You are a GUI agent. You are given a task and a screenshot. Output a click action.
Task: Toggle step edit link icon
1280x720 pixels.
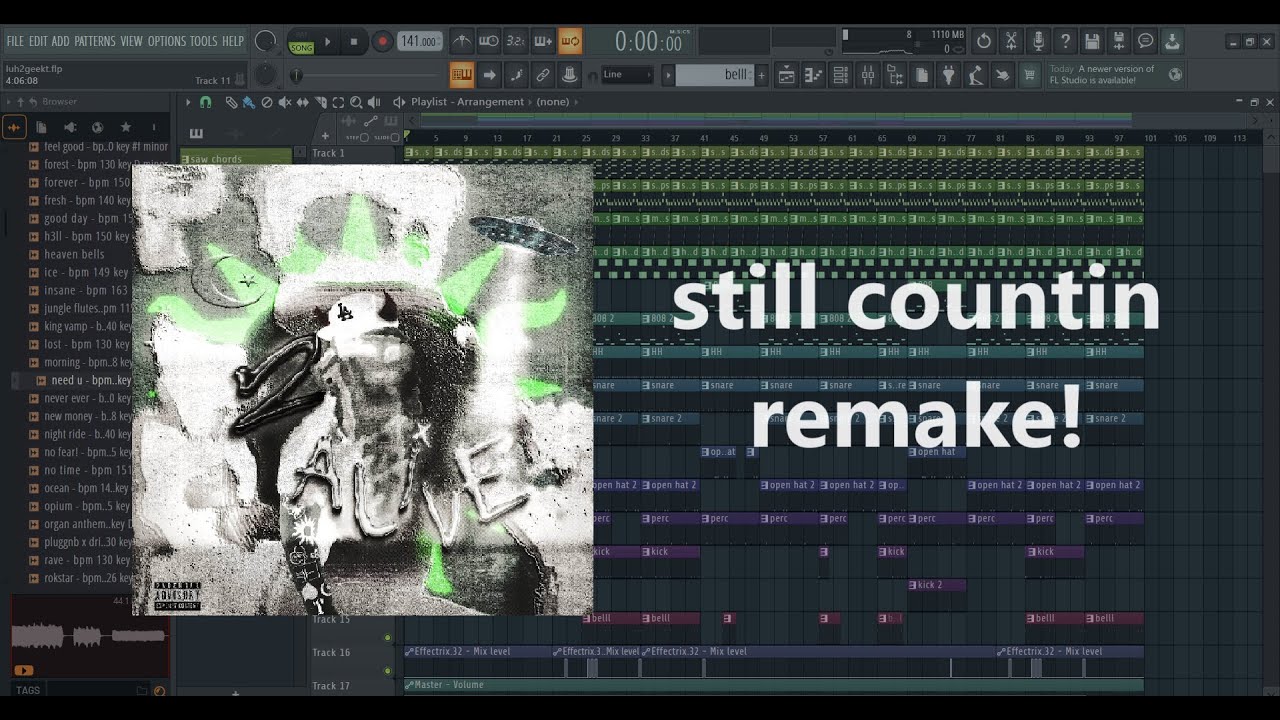point(543,75)
